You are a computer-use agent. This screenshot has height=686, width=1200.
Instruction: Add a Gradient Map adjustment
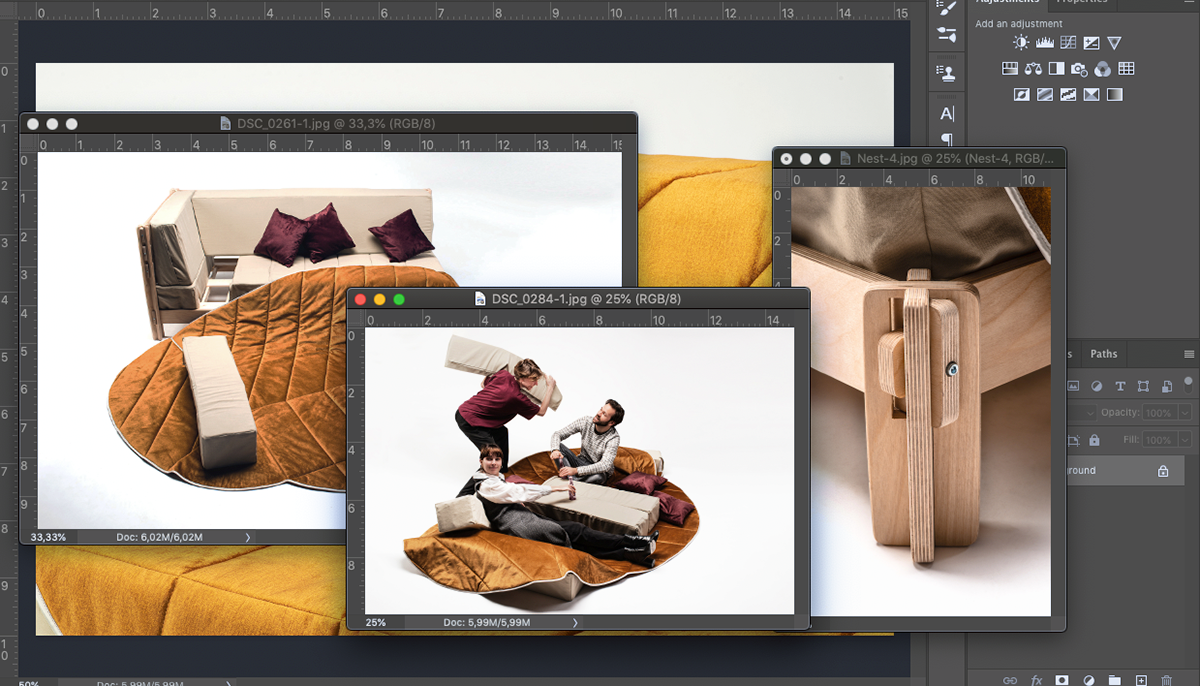[1114, 95]
